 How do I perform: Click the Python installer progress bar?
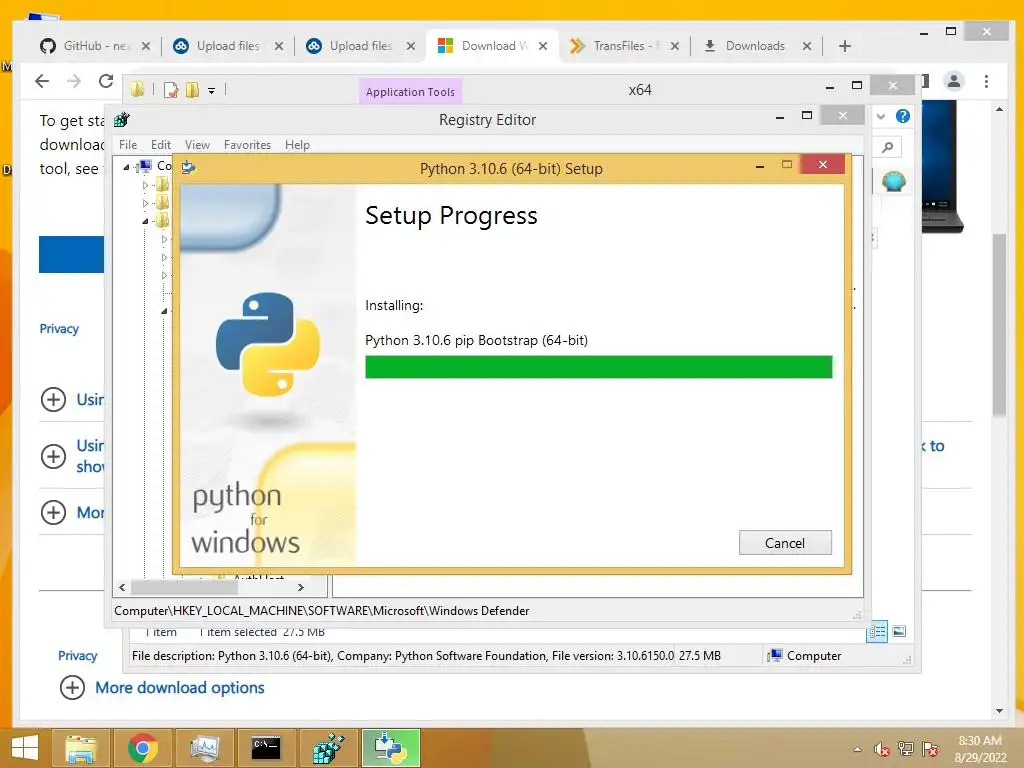pyautogui.click(x=598, y=367)
